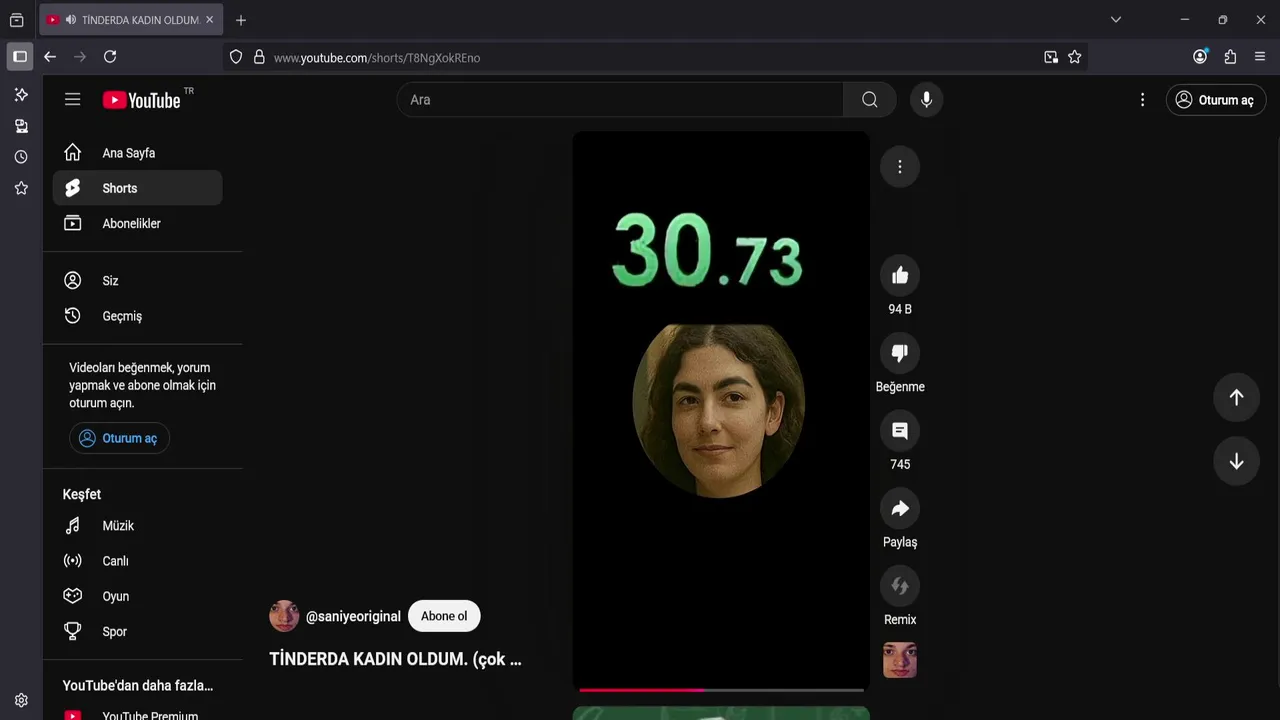Expand the list all tabs dropdown

1116,20
